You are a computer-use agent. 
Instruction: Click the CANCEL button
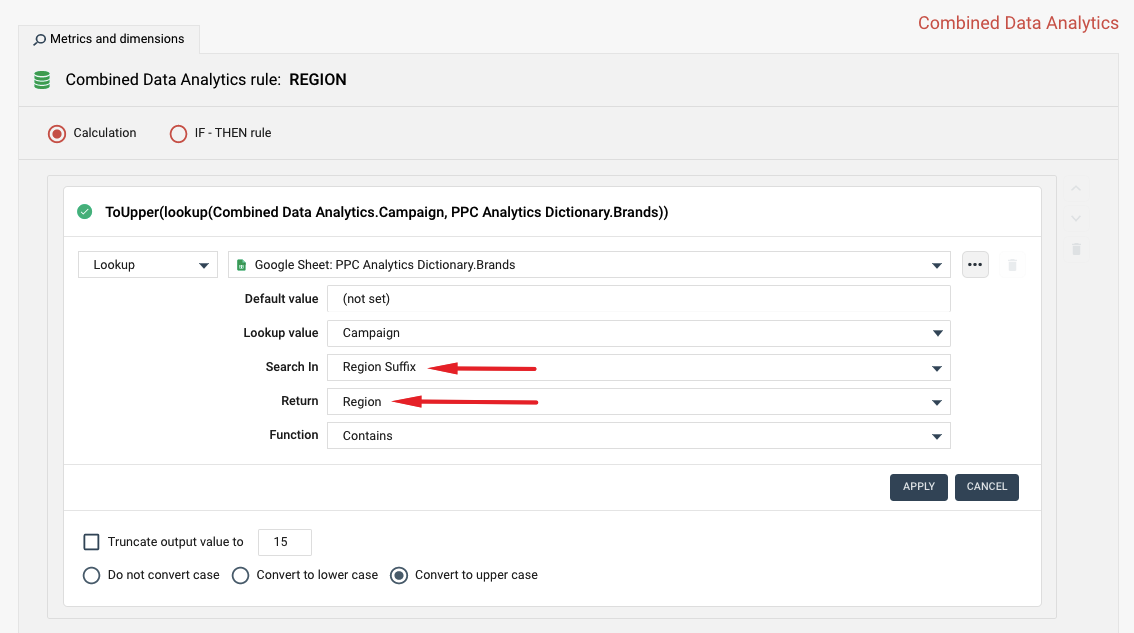986,487
